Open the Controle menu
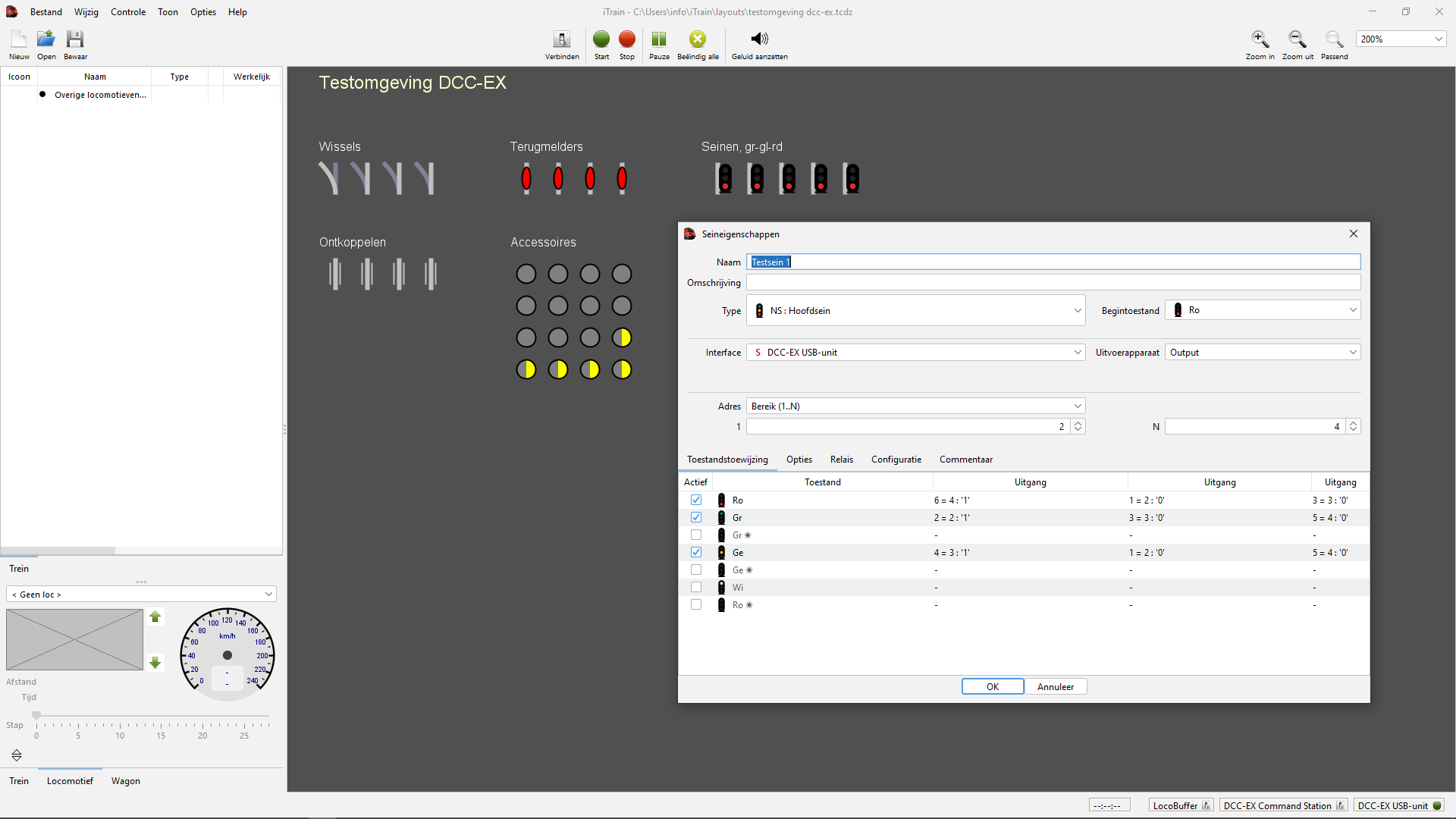Image resolution: width=1456 pixels, height=819 pixels. coord(127,12)
